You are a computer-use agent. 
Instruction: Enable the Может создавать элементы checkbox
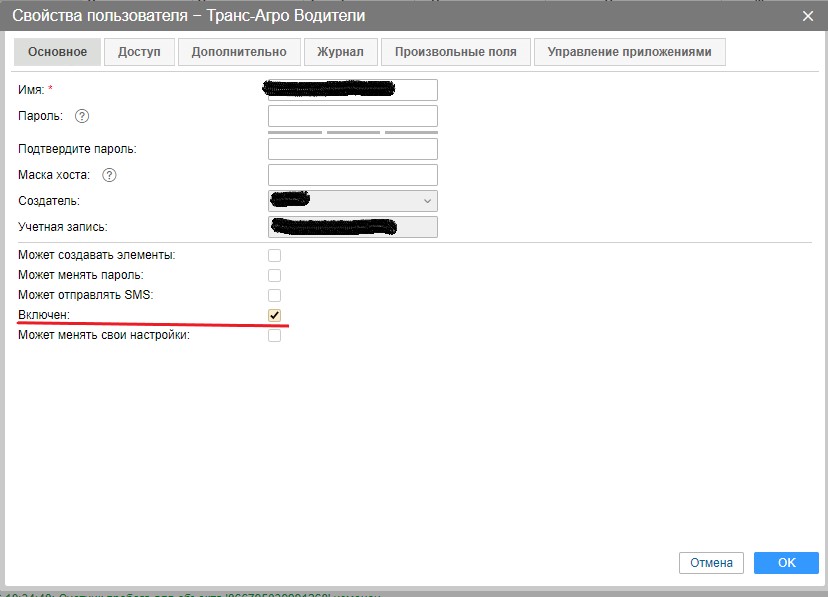[275, 255]
